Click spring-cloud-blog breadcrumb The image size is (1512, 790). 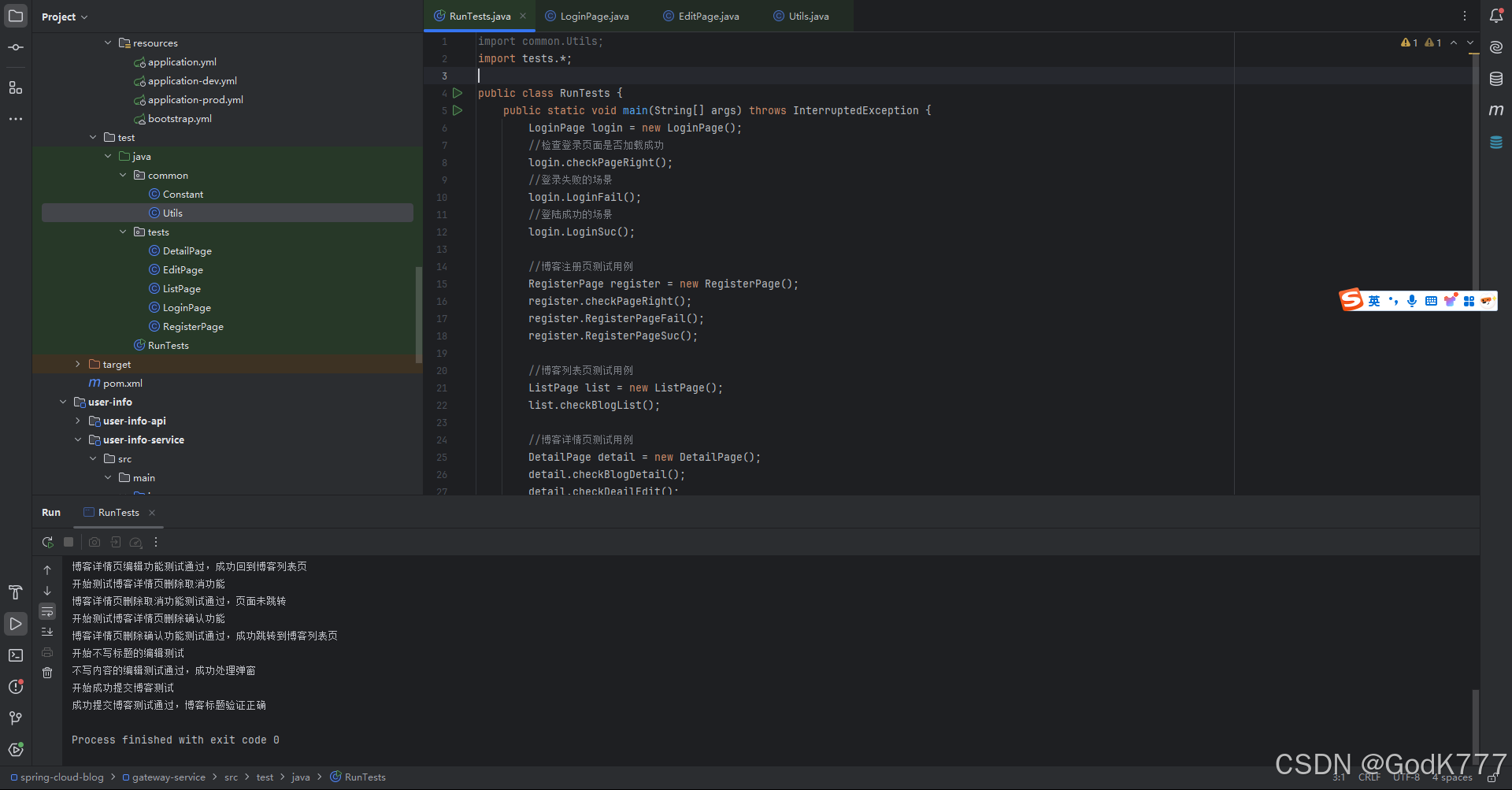point(61,777)
